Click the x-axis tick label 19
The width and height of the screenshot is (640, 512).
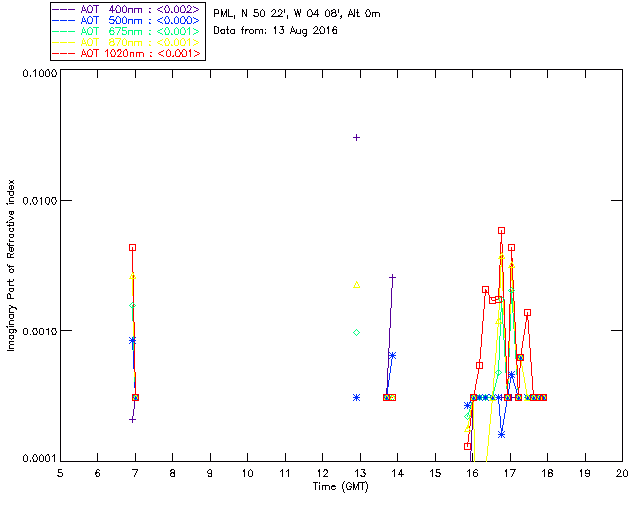tap(585, 473)
